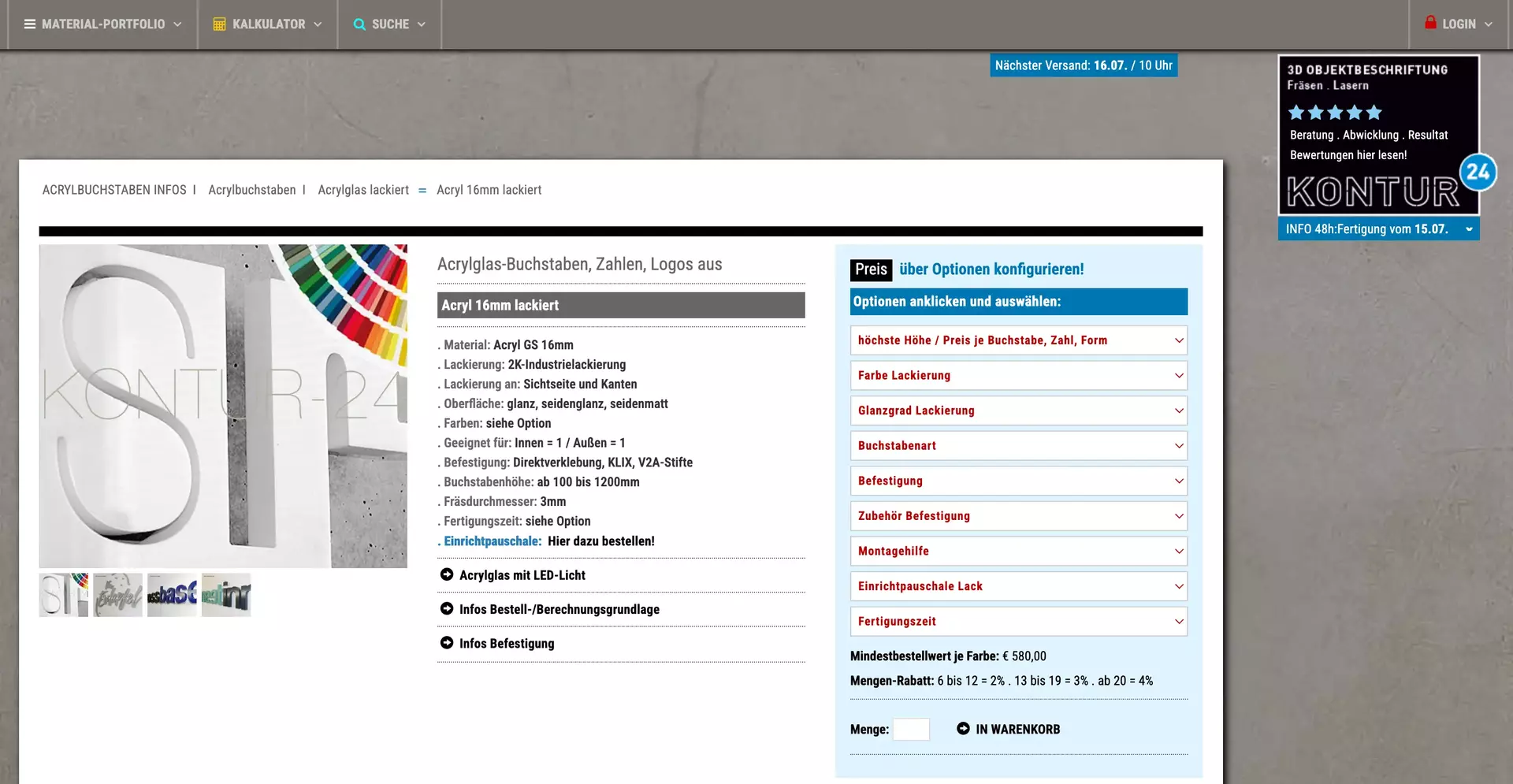Open Infos Befestigung section

pyautogui.click(x=507, y=643)
